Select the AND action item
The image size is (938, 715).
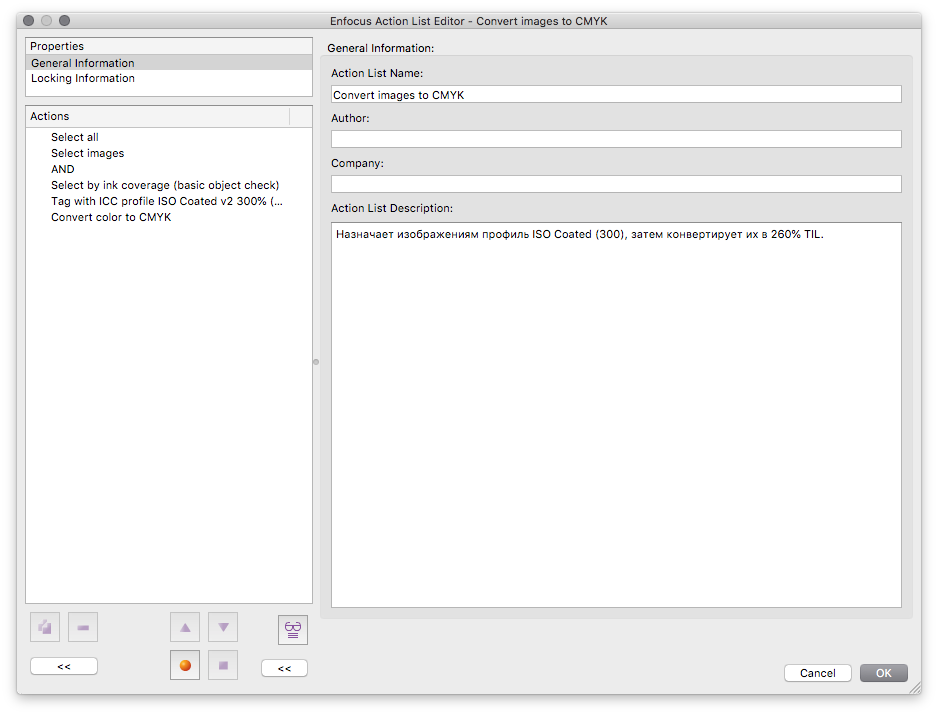click(x=63, y=169)
